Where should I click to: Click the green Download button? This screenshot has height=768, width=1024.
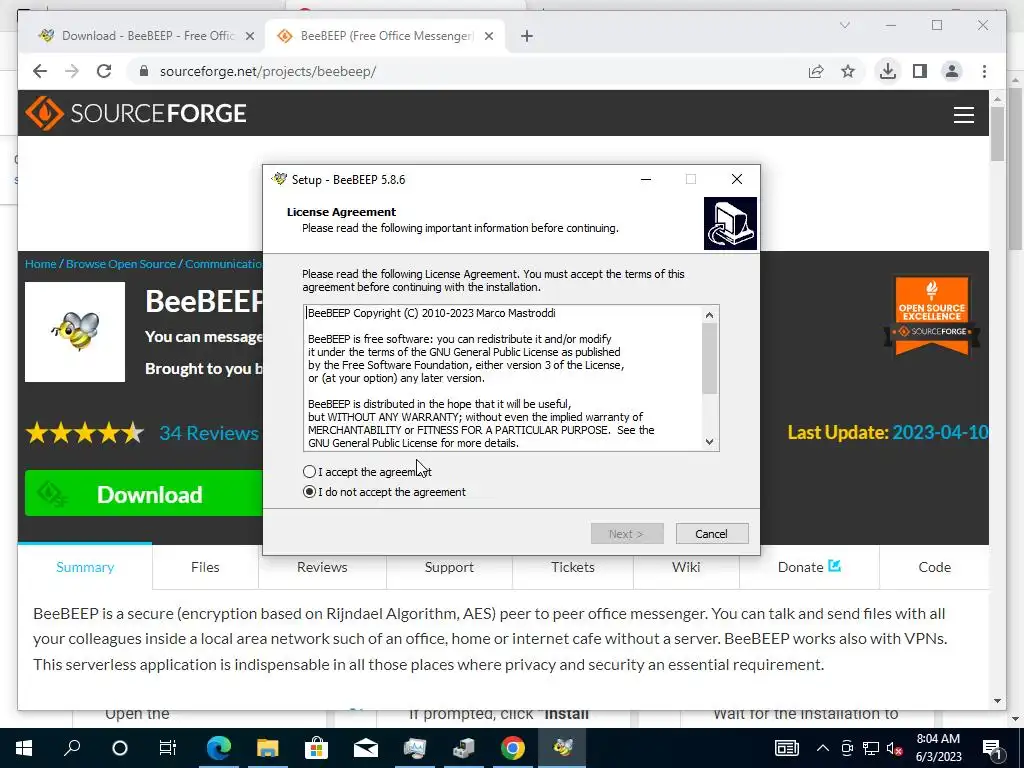144,494
